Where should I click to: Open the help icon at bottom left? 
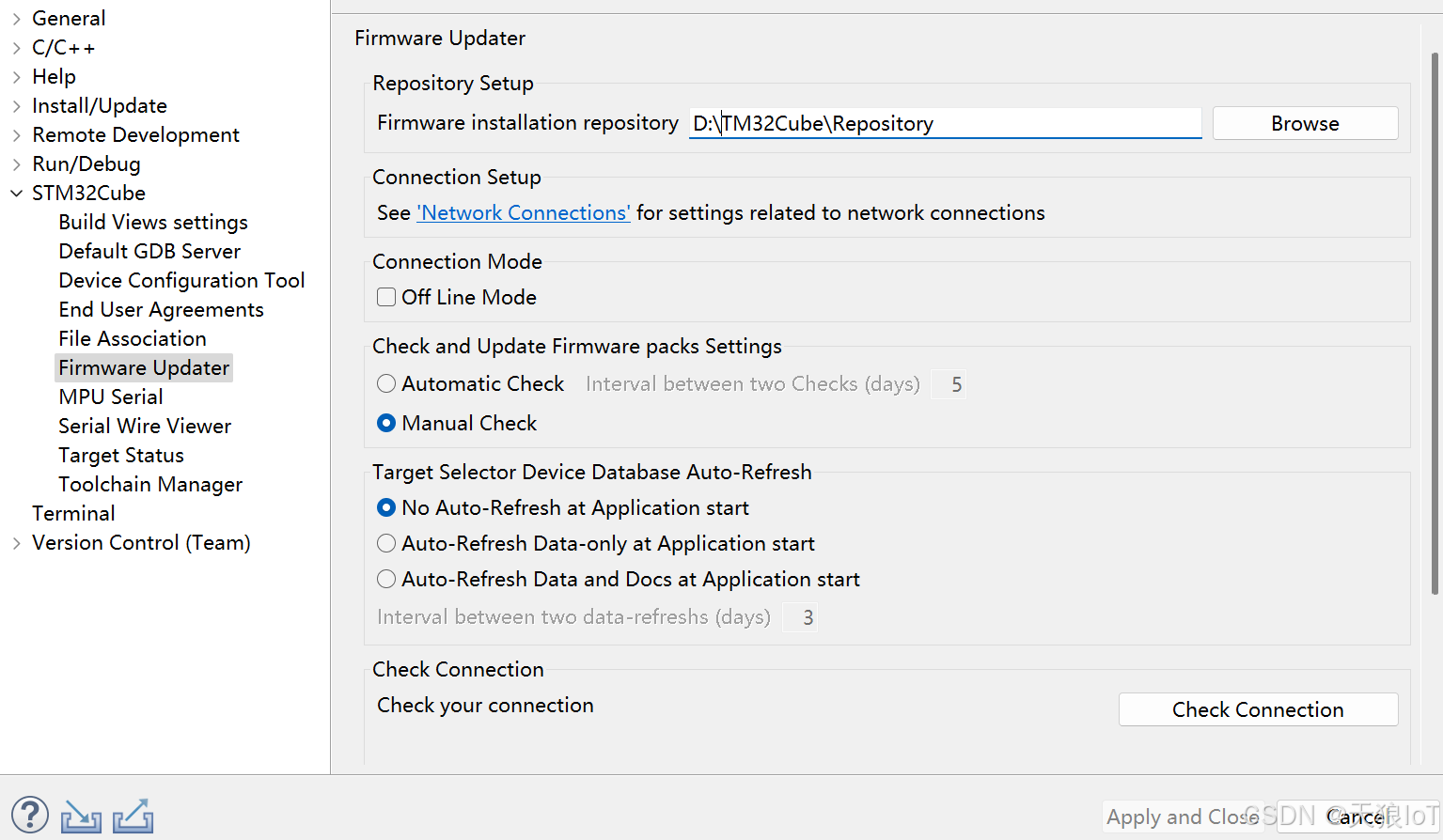(x=30, y=815)
